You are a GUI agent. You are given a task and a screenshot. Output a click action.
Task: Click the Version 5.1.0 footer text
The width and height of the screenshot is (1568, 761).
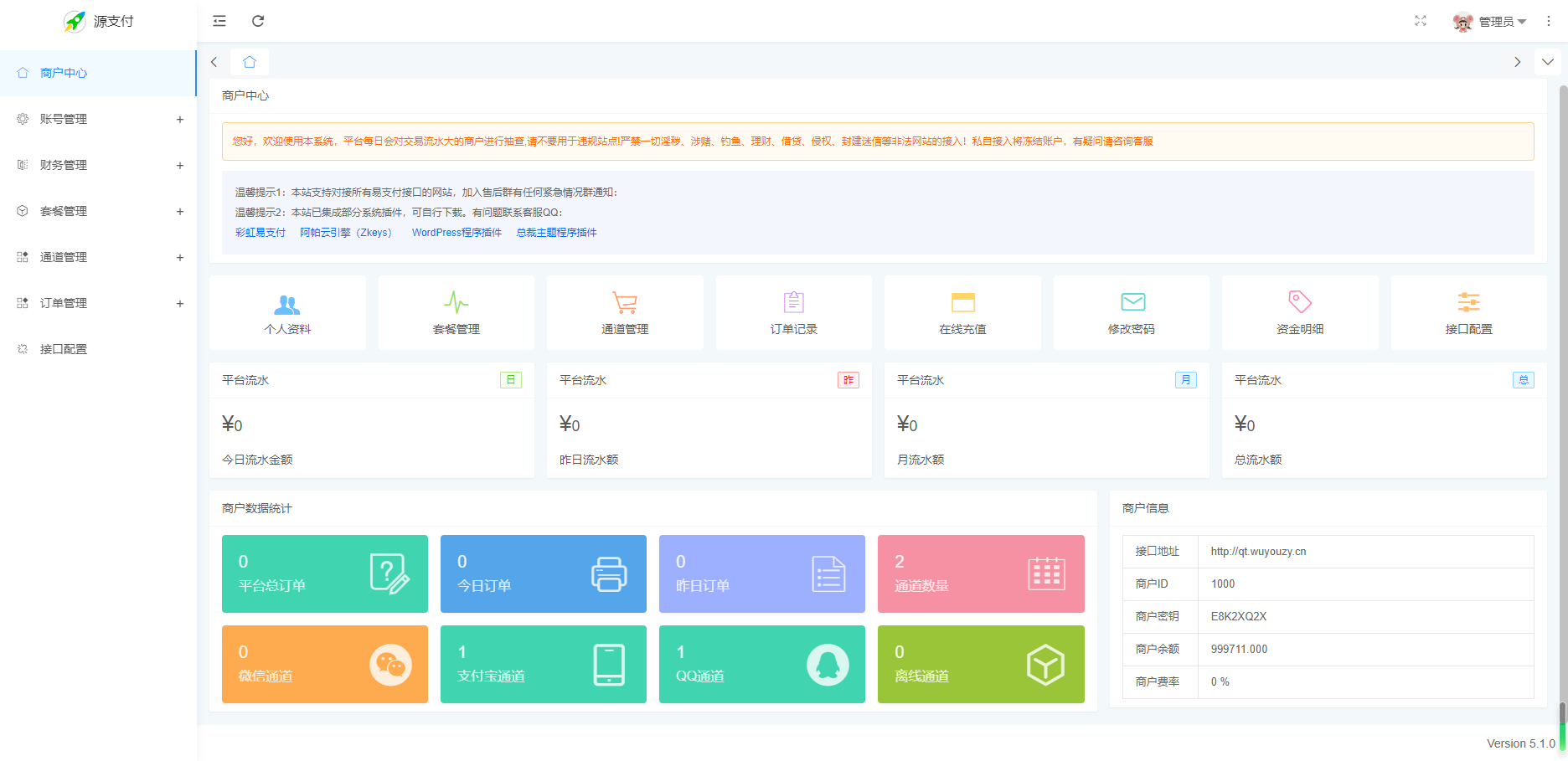click(1520, 743)
